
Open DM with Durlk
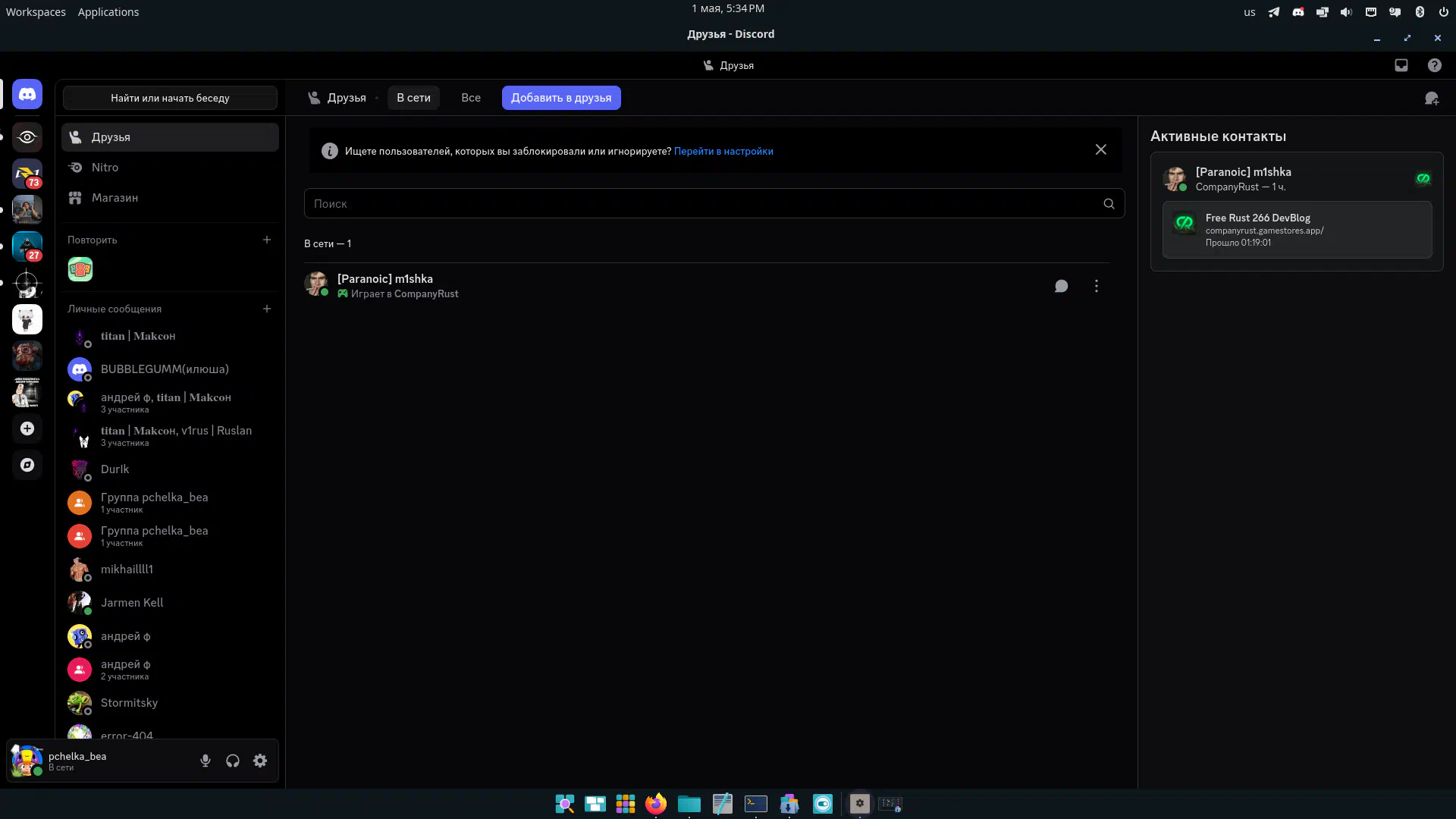170,469
